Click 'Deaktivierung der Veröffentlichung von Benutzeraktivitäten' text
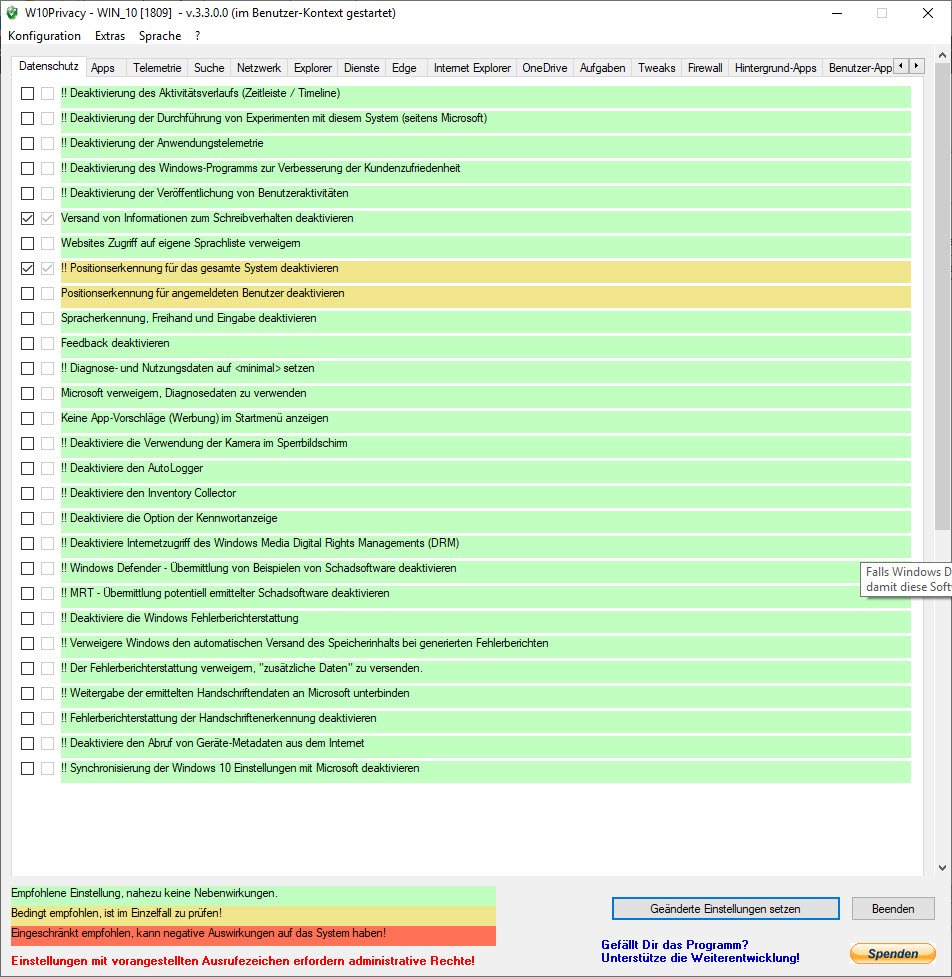The width and height of the screenshot is (952, 977). [x=204, y=193]
